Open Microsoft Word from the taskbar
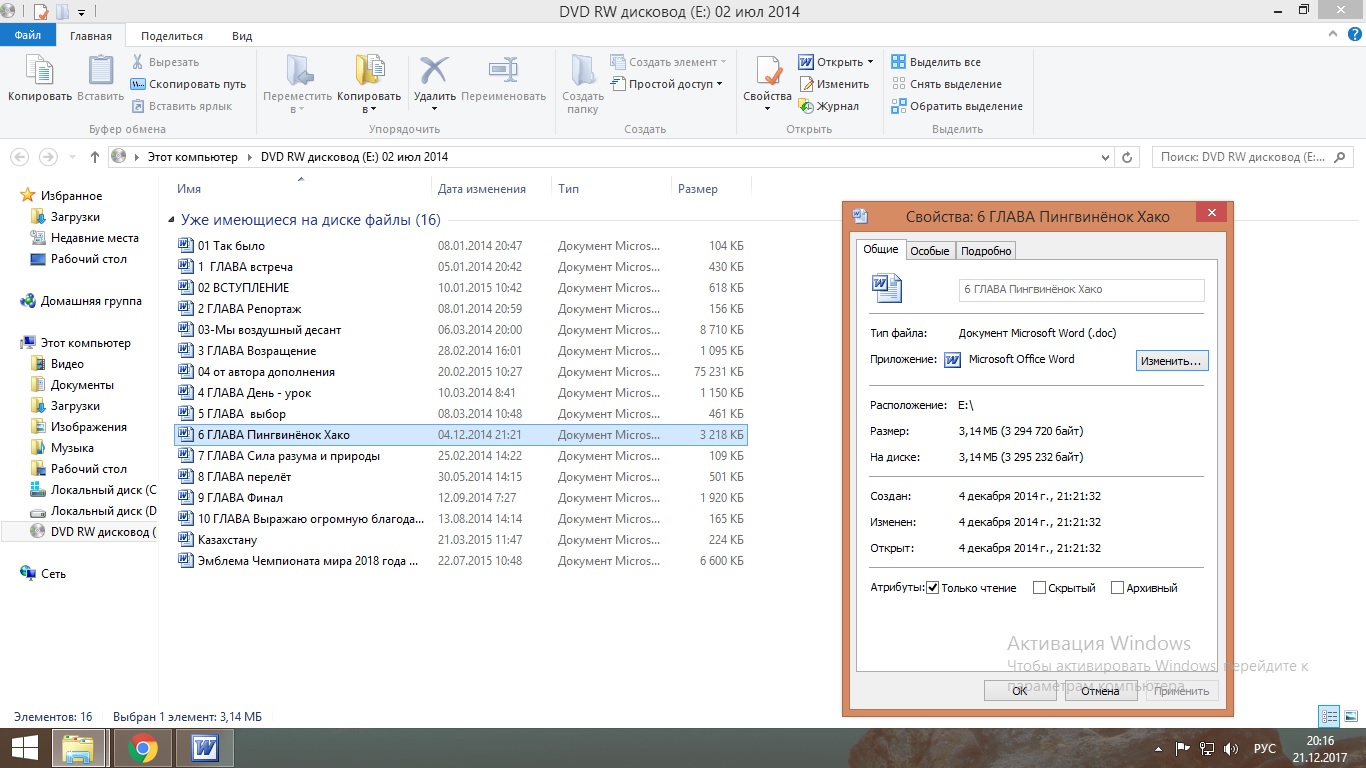The width and height of the screenshot is (1366, 768). tap(204, 748)
